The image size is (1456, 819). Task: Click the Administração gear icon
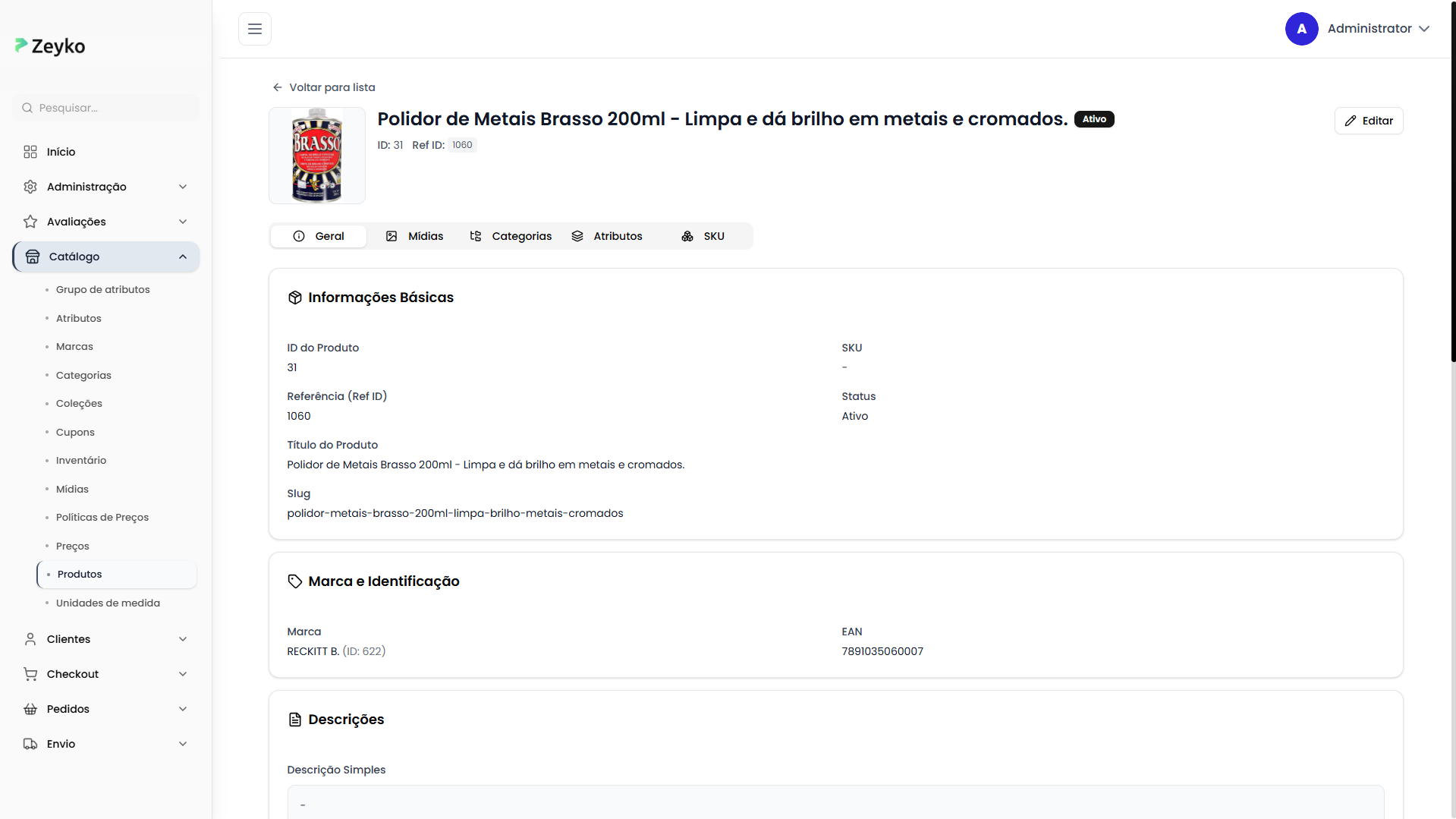coord(30,187)
